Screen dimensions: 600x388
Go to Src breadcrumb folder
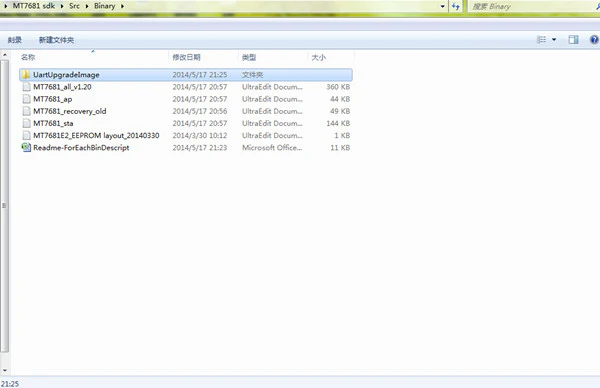[74, 6]
